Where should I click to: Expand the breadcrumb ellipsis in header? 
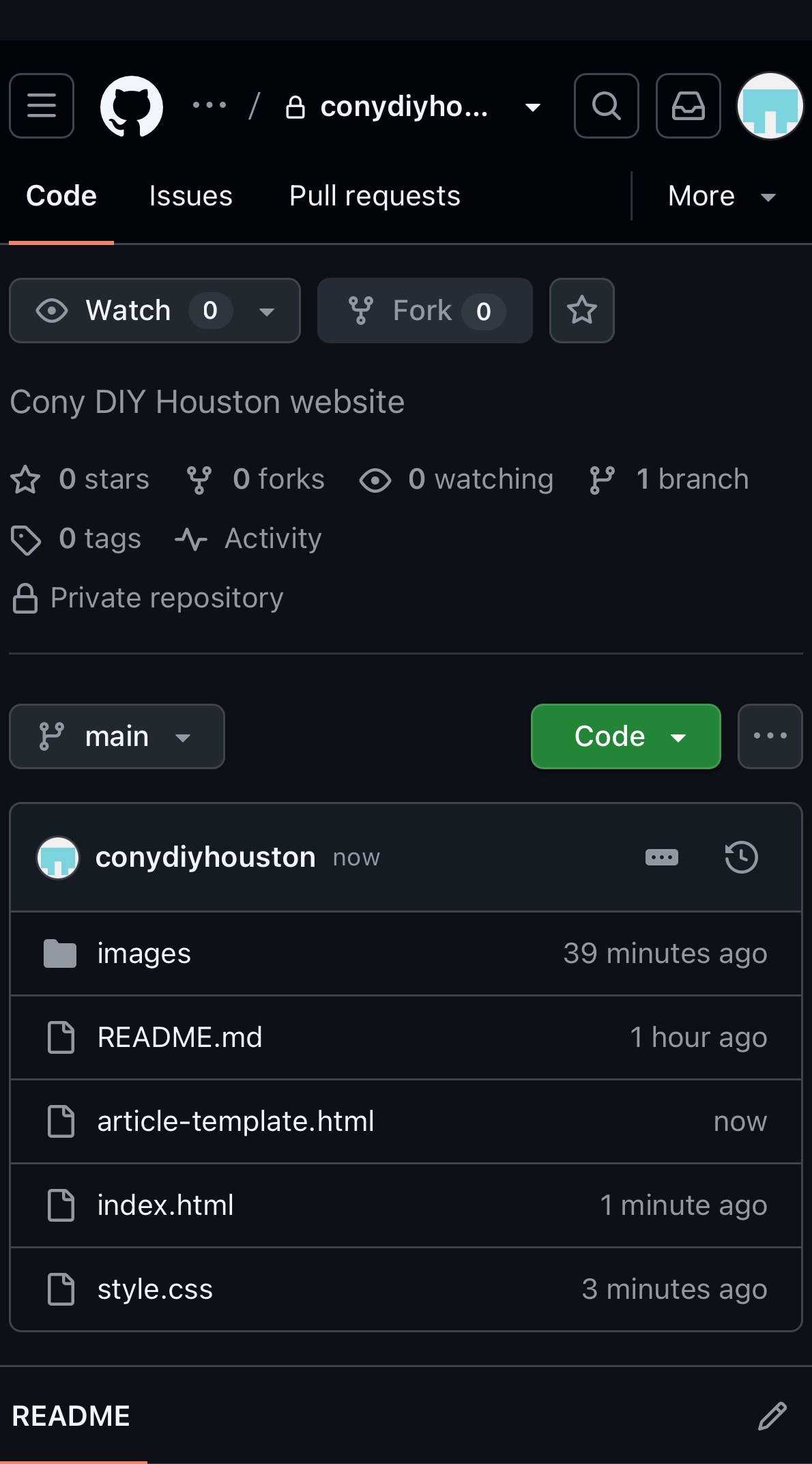(209, 105)
